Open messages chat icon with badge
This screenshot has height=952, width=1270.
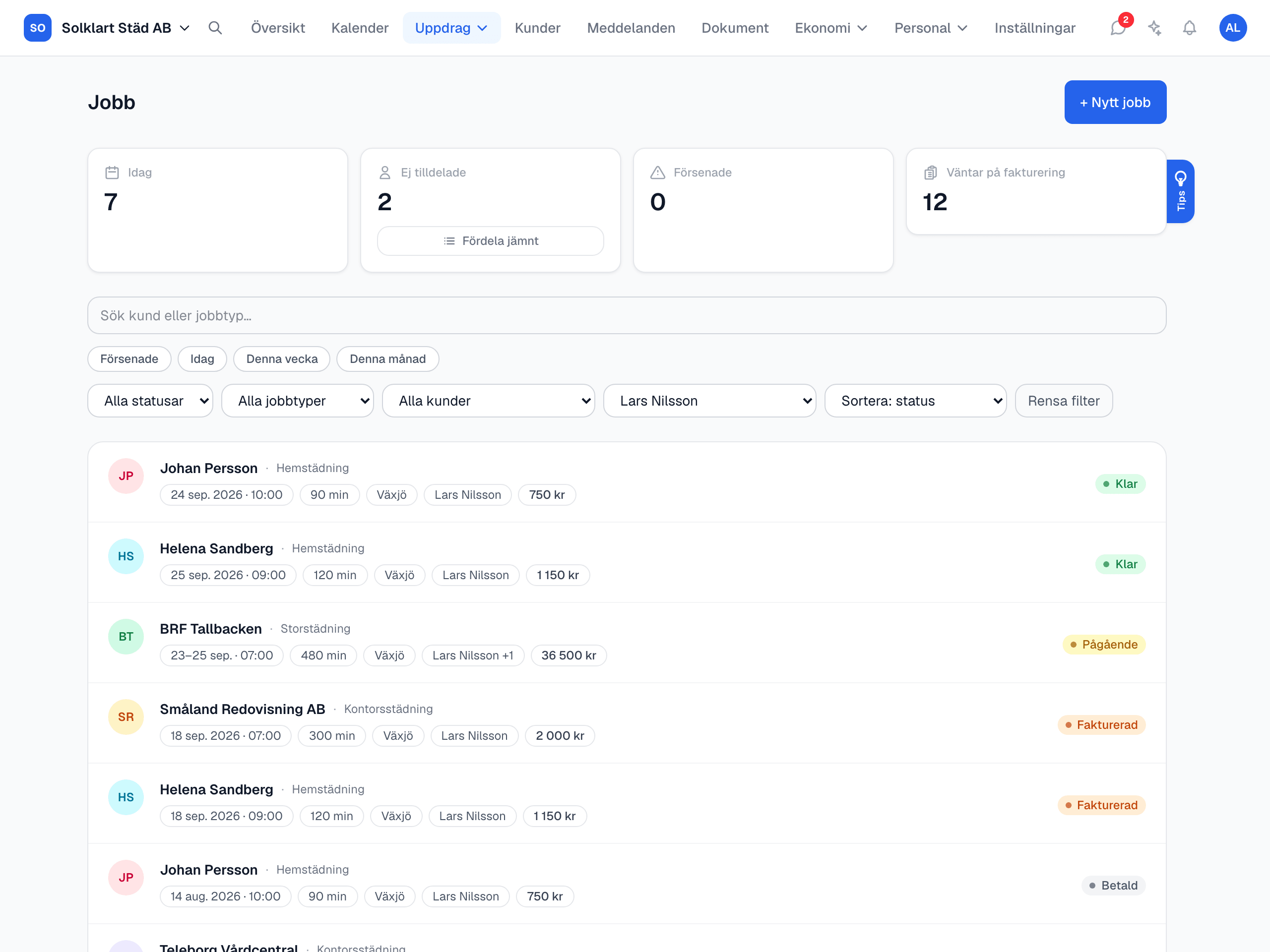(x=1118, y=28)
